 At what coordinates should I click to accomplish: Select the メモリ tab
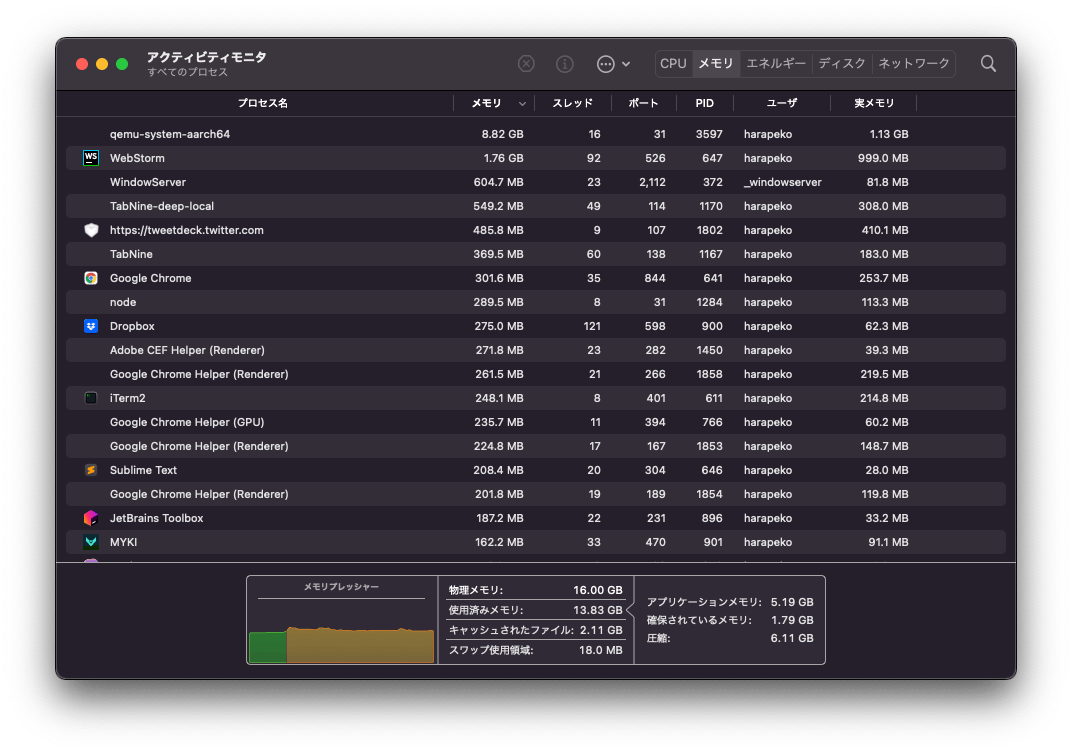pos(716,64)
